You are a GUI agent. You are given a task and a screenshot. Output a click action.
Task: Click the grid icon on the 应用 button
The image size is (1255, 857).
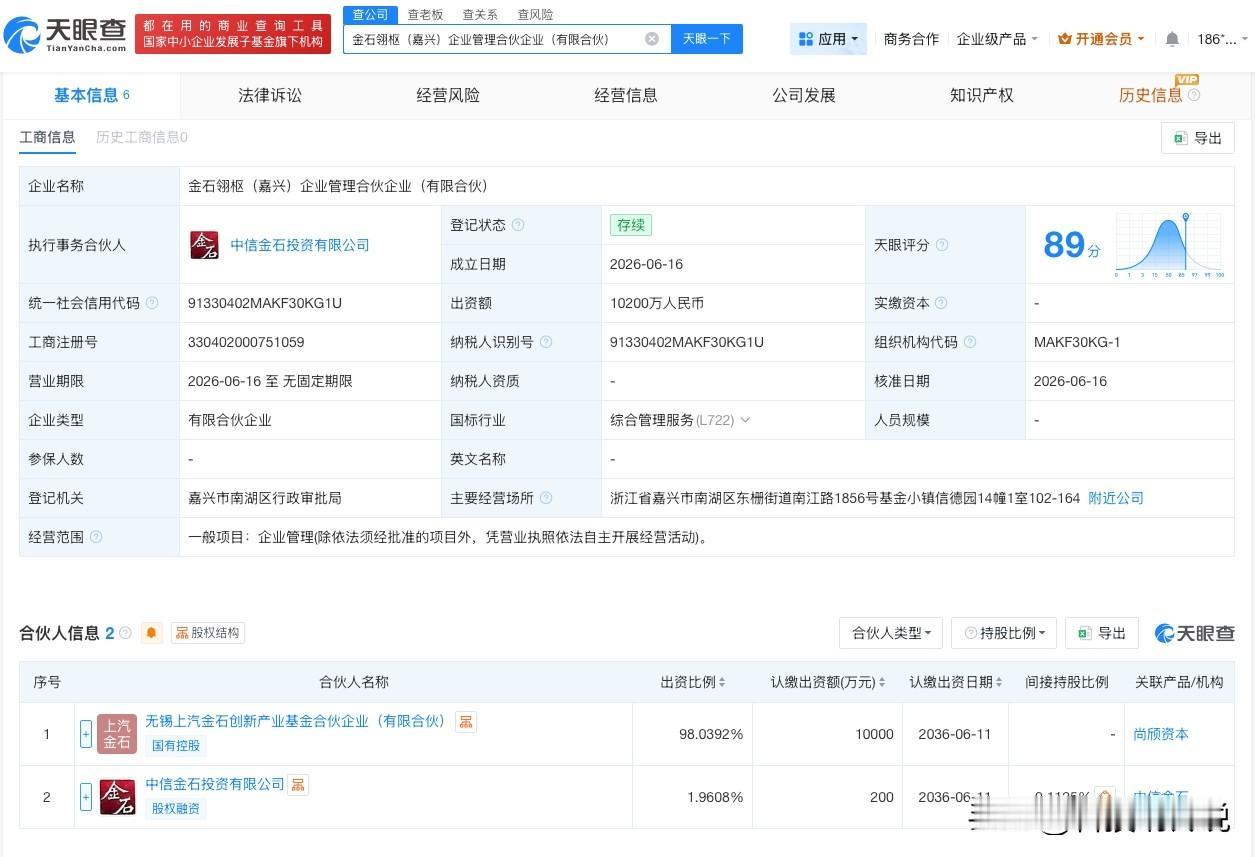click(806, 39)
